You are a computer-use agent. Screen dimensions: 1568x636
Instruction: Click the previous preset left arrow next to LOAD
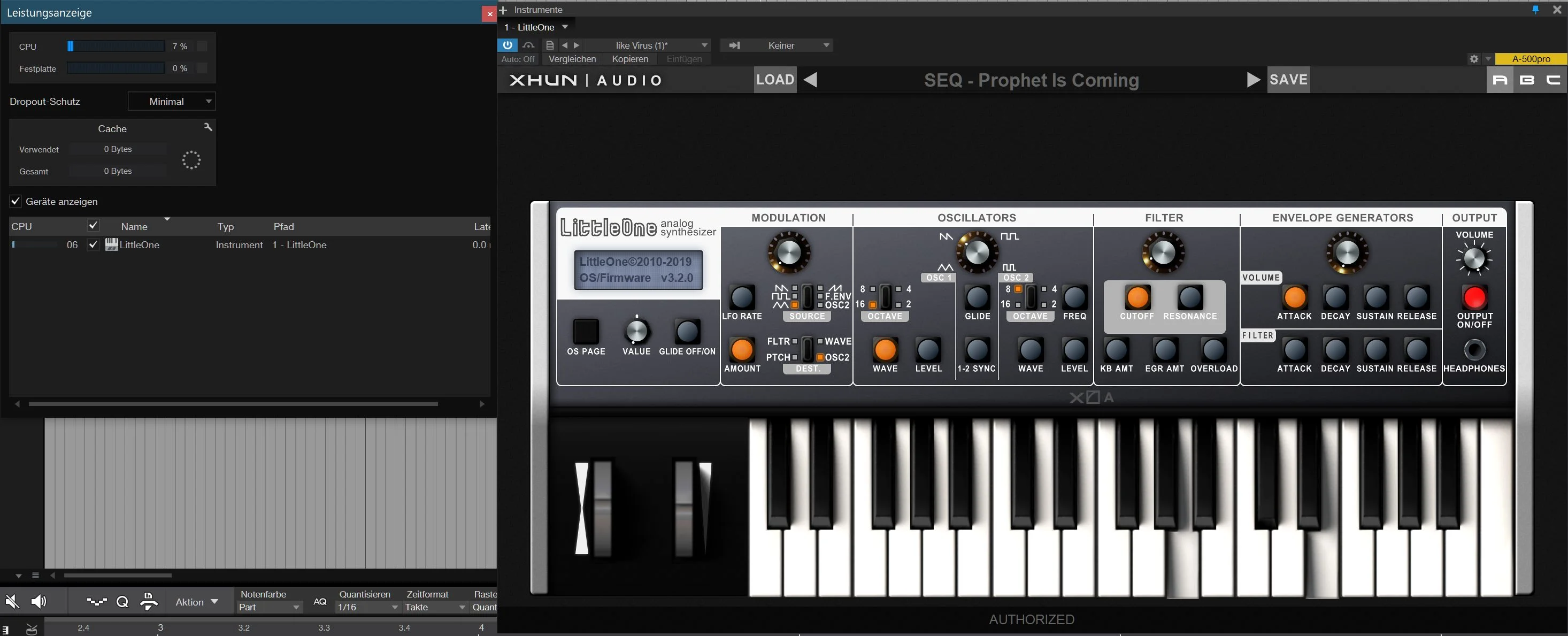pos(810,80)
